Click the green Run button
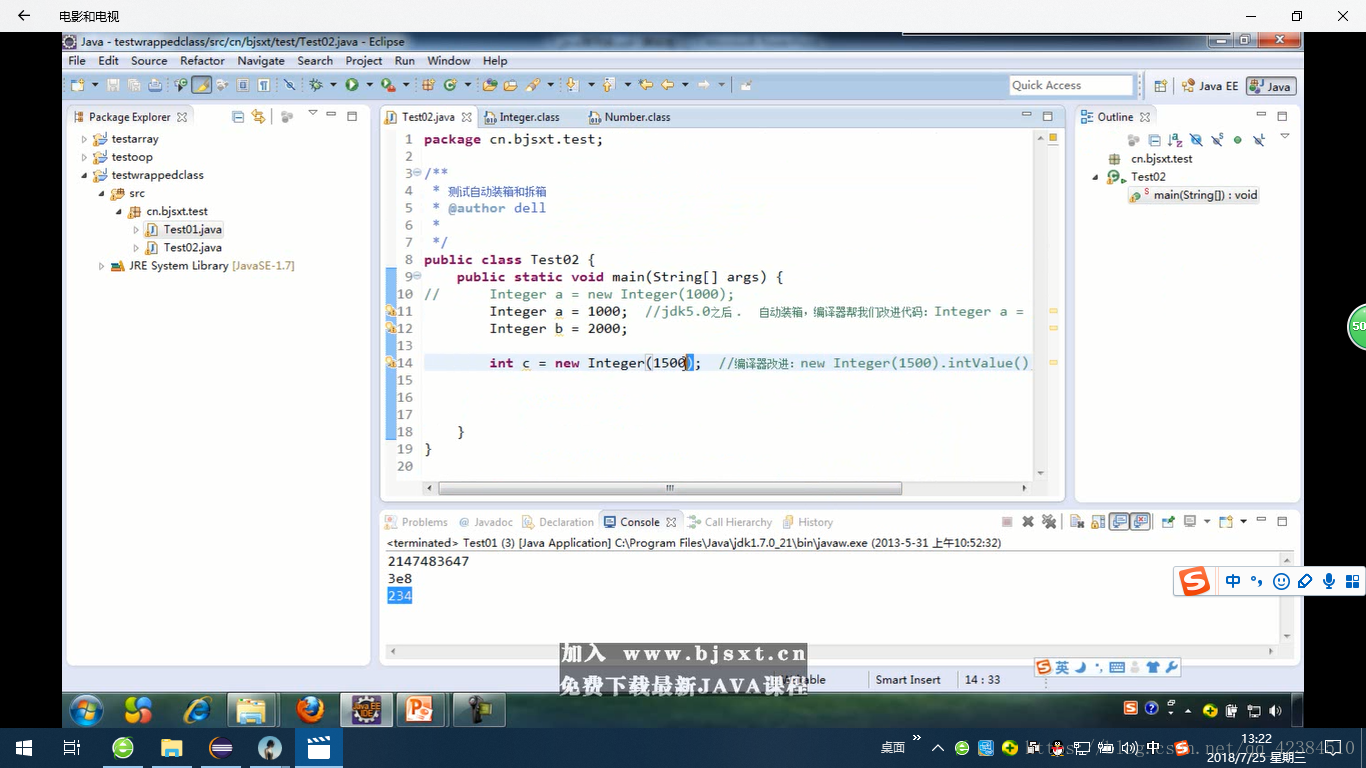This screenshot has height=768, width=1366. [x=352, y=85]
